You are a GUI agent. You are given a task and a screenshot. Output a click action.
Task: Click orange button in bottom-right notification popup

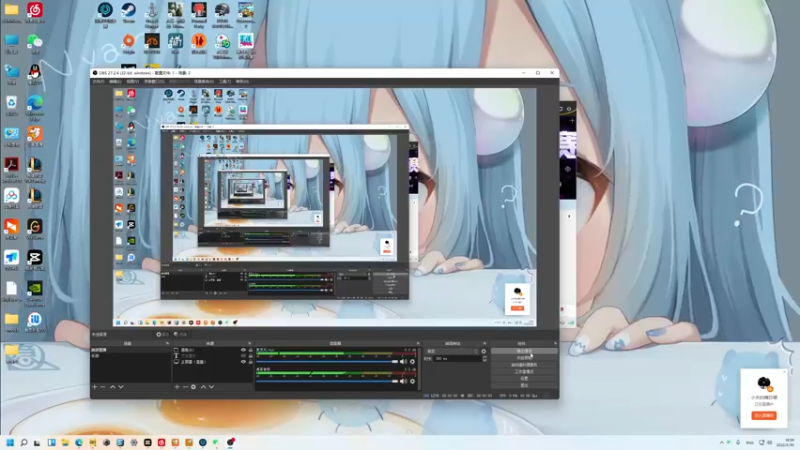[764, 415]
